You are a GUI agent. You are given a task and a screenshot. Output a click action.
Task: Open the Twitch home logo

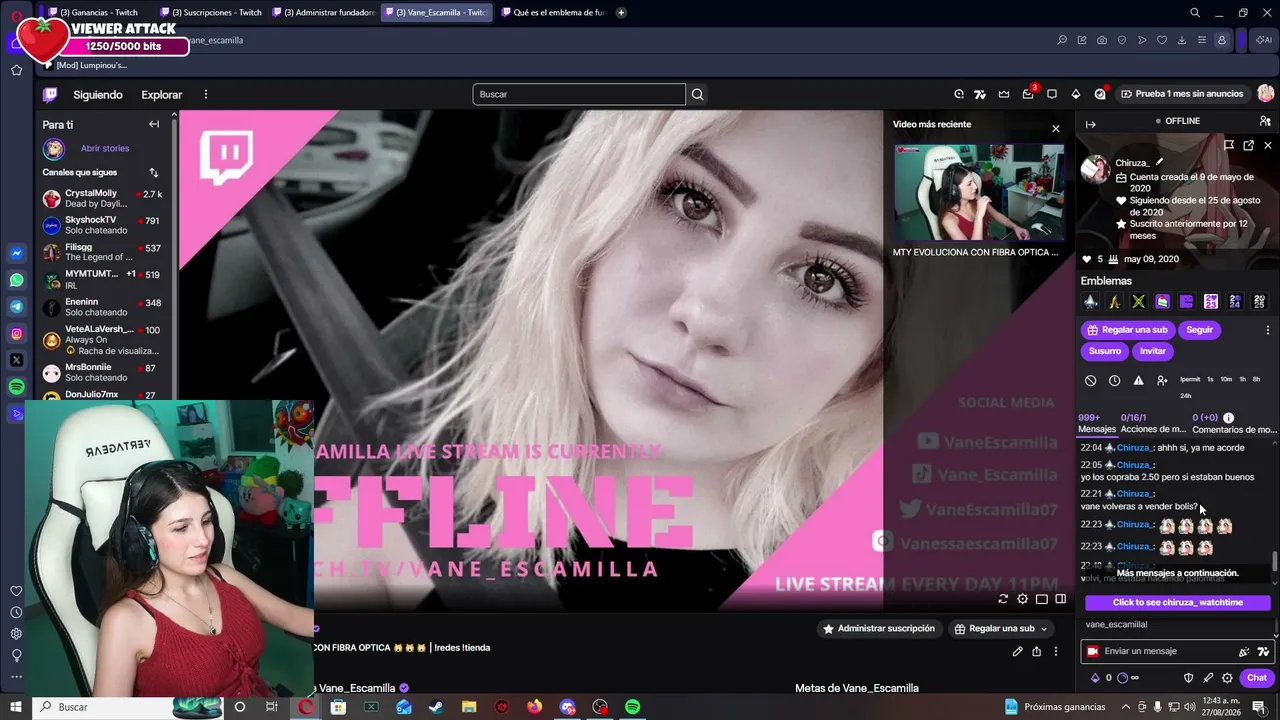pos(50,95)
